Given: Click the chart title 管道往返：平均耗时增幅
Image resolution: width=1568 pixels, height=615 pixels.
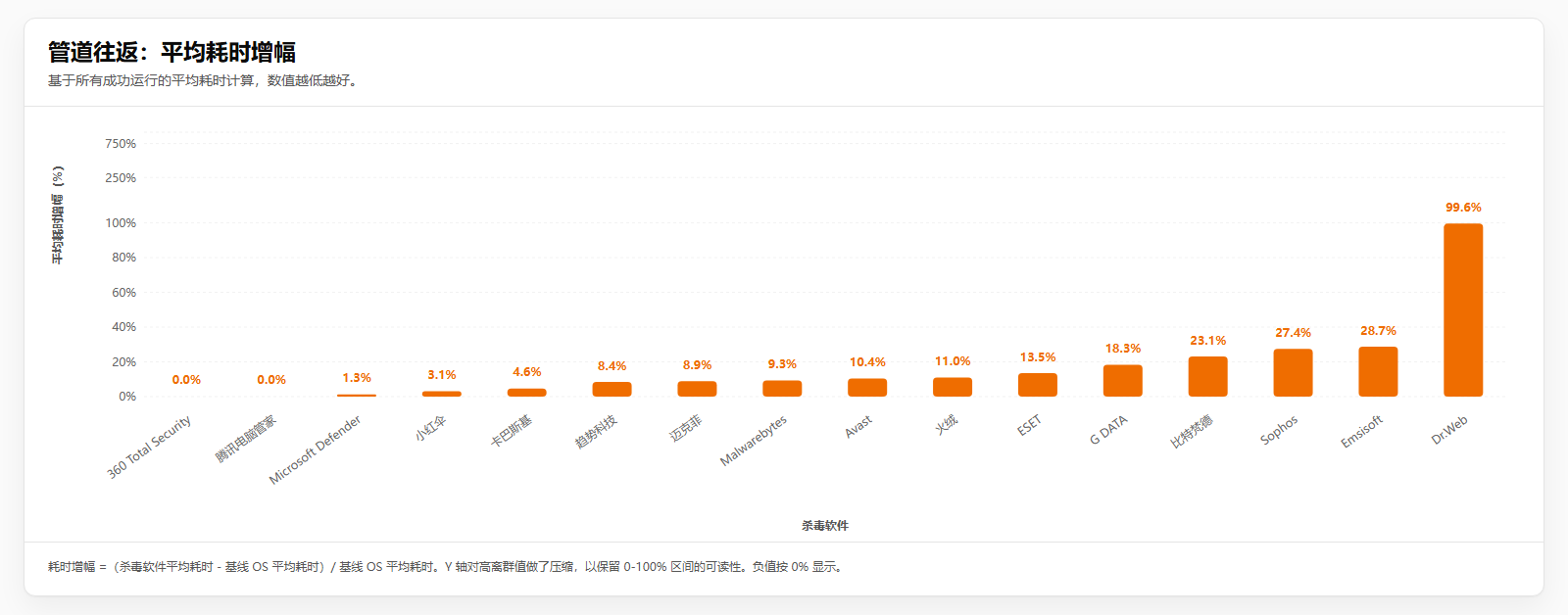Looking at the screenshot, I should coord(171,52).
